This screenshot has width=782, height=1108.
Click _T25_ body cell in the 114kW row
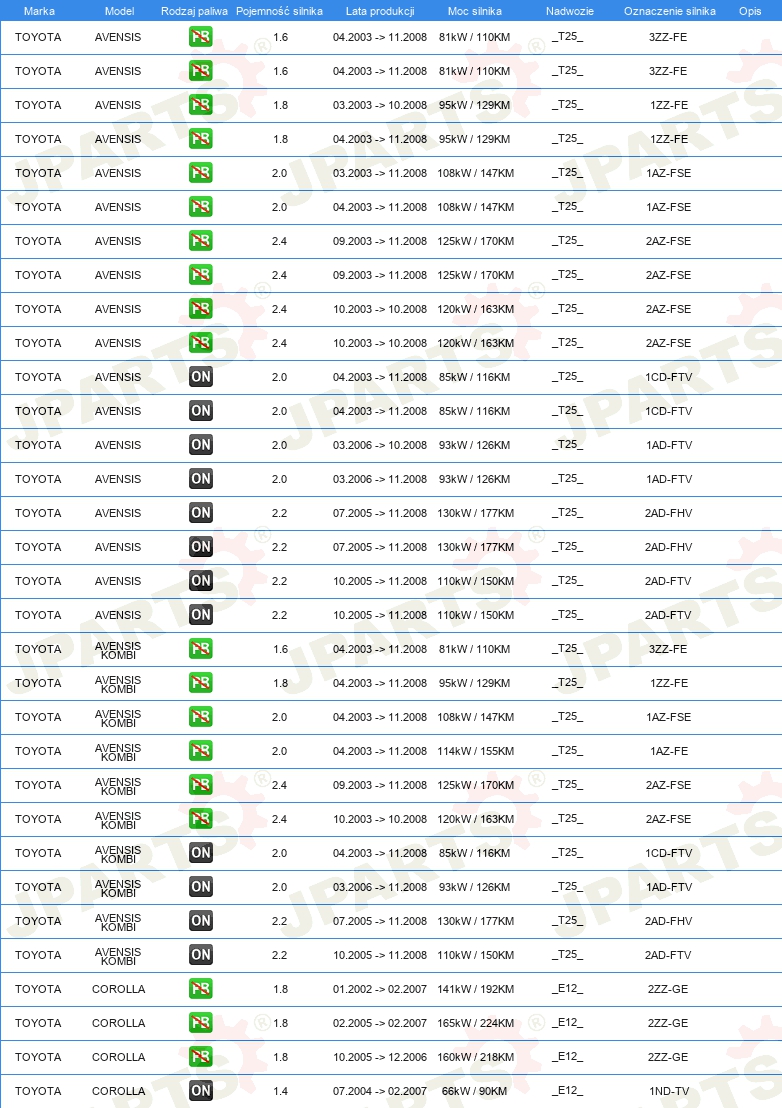pyautogui.click(x=567, y=750)
